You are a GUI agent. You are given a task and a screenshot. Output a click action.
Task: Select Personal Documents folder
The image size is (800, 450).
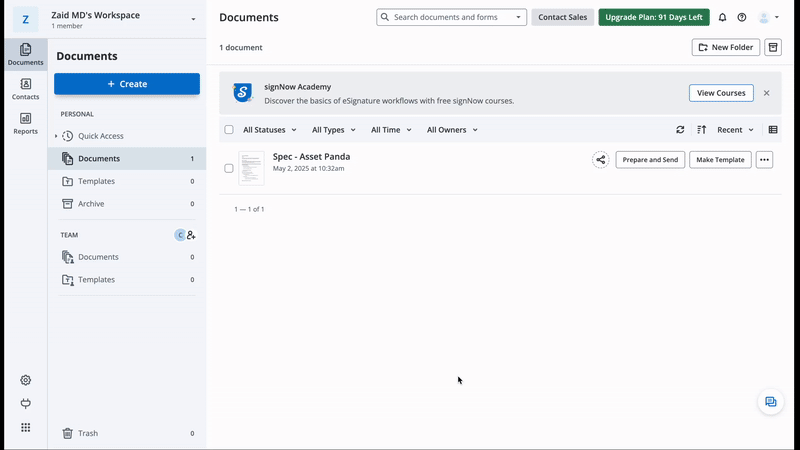(x=127, y=159)
